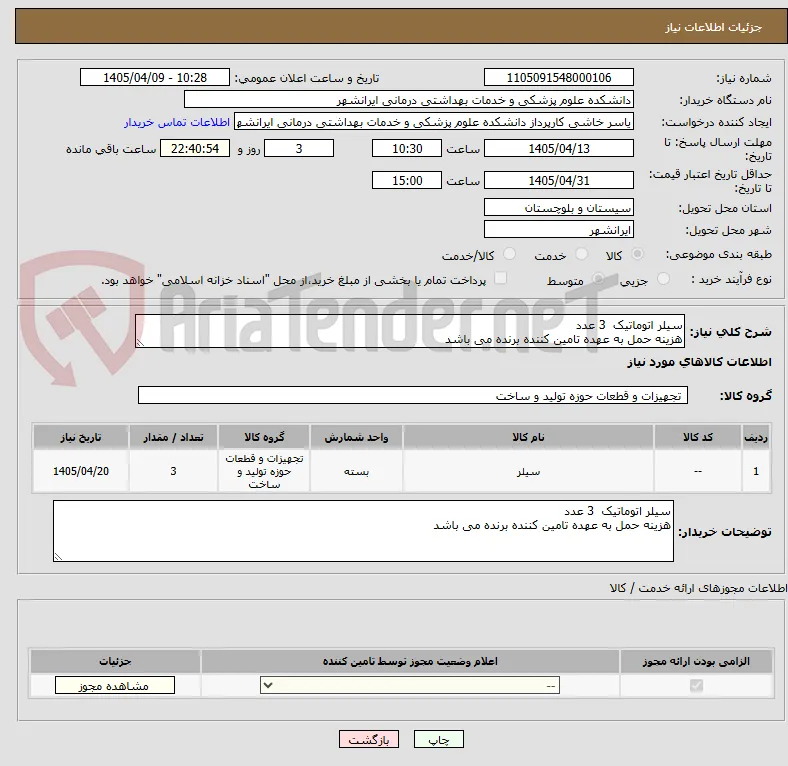Image resolution: width=788 pixels, height=766 pixels.
Task: Select the خدمت radio button
Action: pos(581,254)
